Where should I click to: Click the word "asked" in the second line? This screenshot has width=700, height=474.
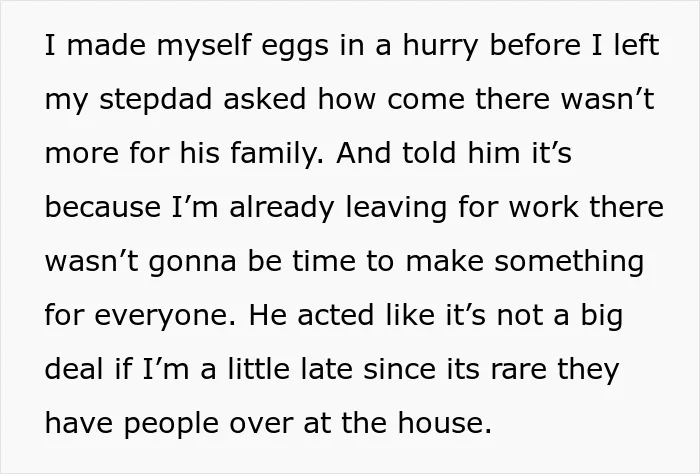[264, 100]
